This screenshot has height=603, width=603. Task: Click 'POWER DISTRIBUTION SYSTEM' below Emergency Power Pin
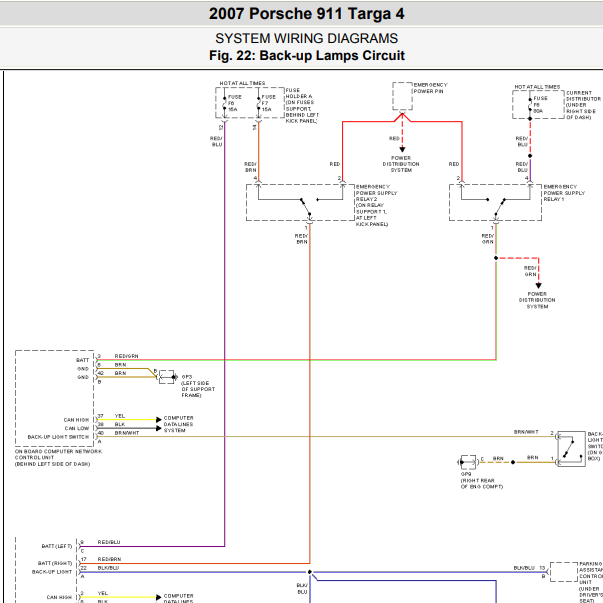click(401, 164)
